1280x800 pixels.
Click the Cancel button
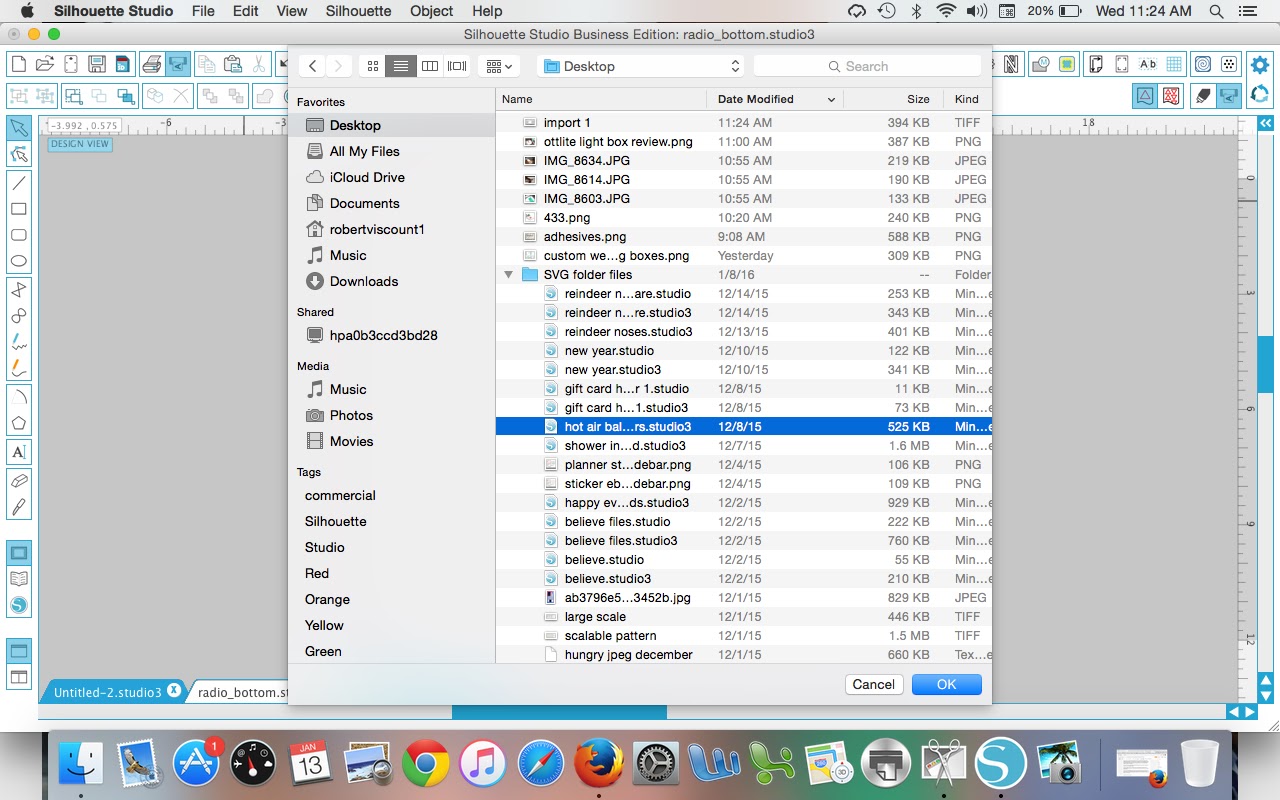coord(873,684)
